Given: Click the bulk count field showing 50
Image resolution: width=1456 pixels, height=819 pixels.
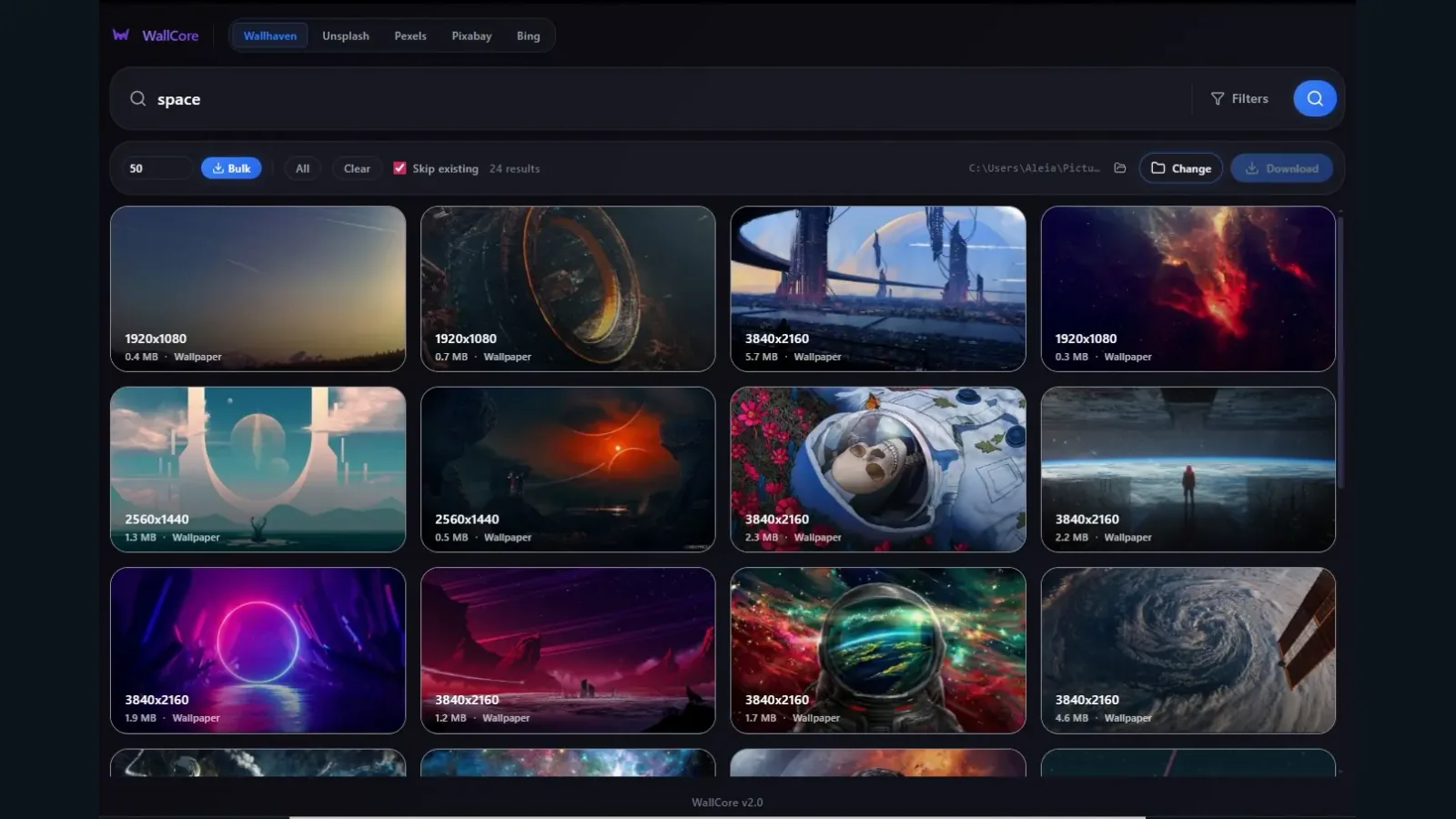Looking at the screenshot, I should coord(157,168).
